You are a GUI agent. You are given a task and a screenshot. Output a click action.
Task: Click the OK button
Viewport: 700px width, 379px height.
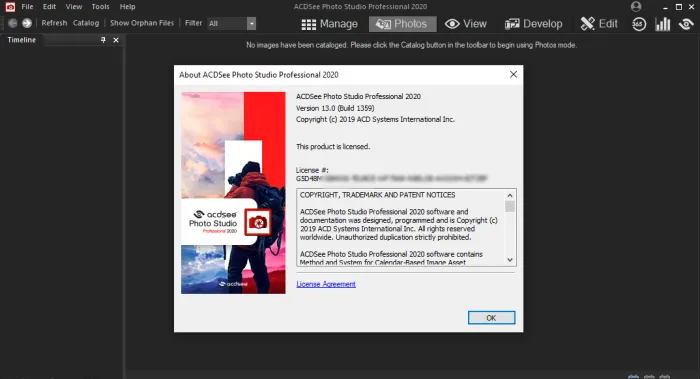pos(492,318)
